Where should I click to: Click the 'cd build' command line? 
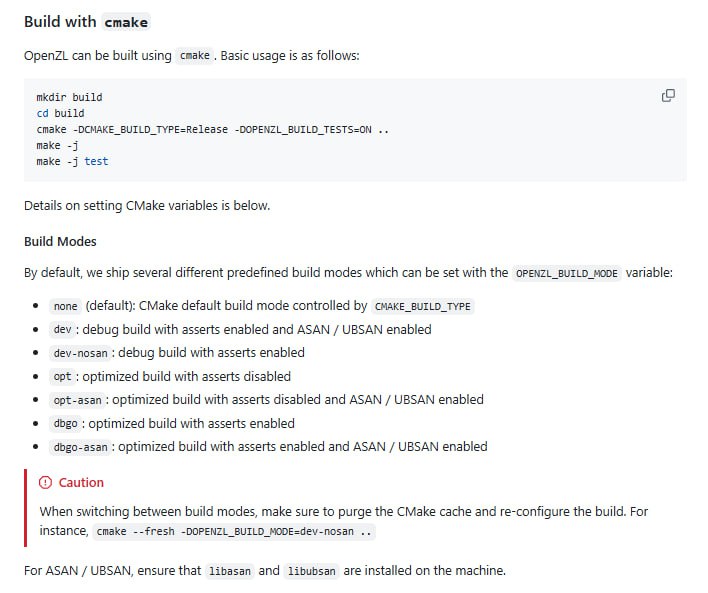click(60, 114)
